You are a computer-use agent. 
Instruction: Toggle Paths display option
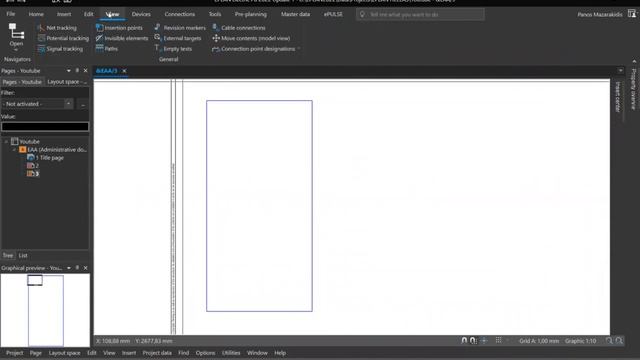tap(107, 49)
